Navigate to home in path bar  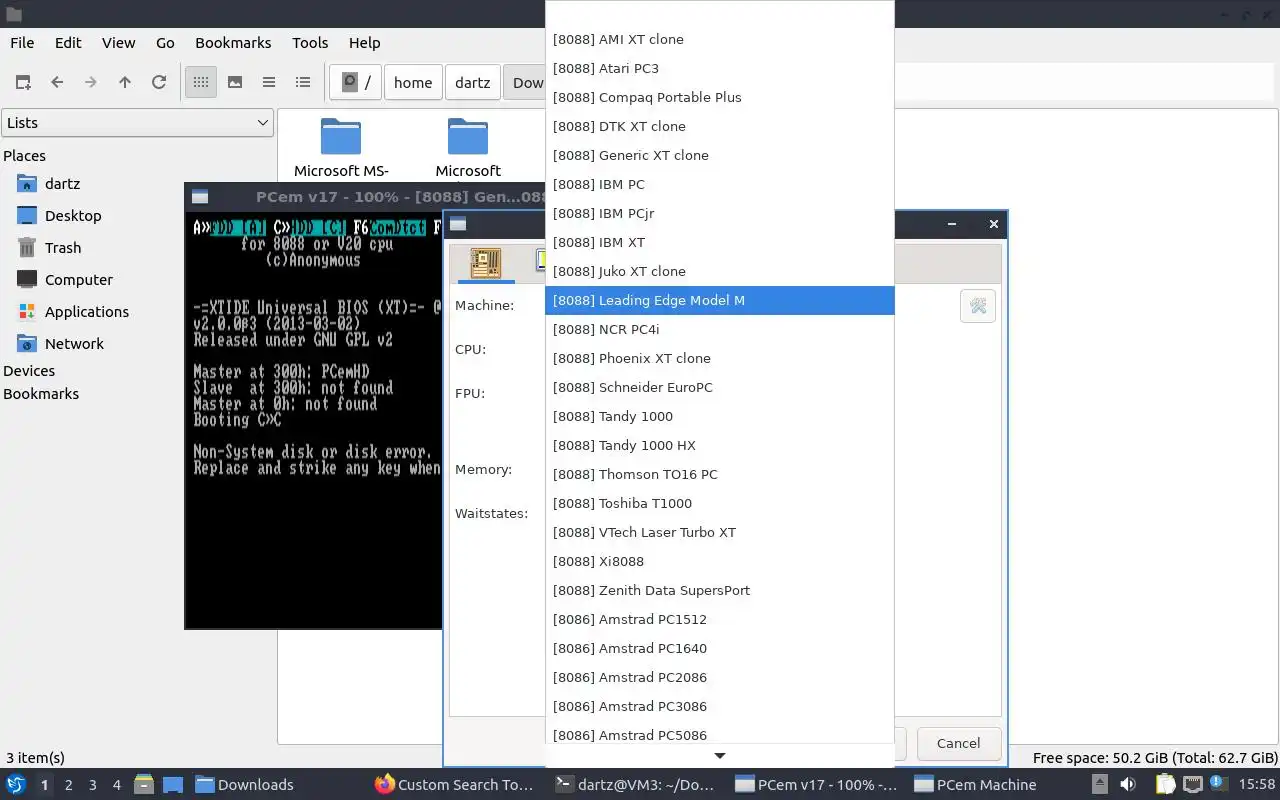(x=413, y=83)
